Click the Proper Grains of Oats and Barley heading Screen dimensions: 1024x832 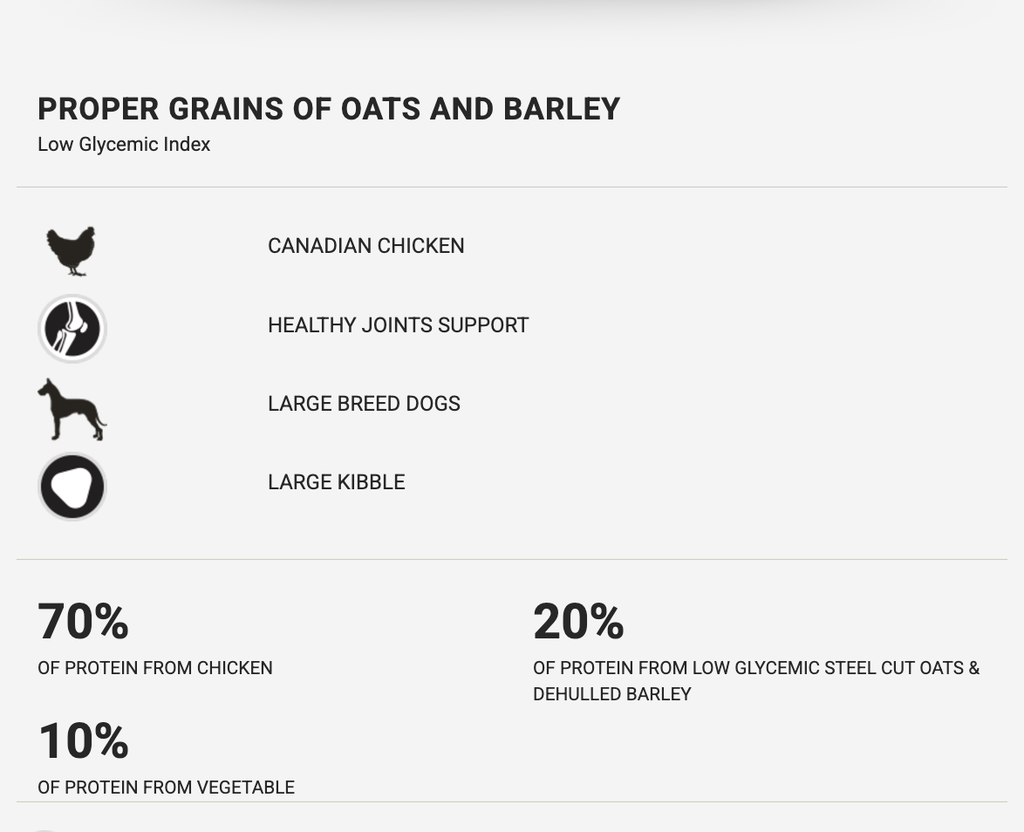[x=328, y=109]
